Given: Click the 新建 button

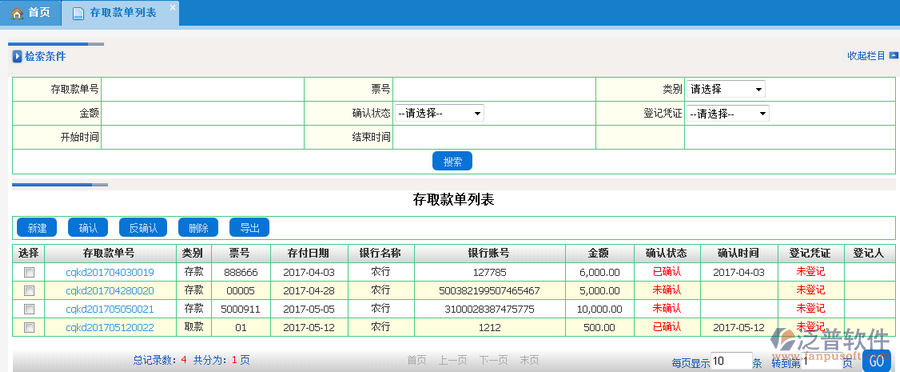Looking at the screenshot, I should pyautogui.click(x=37, y=228).
